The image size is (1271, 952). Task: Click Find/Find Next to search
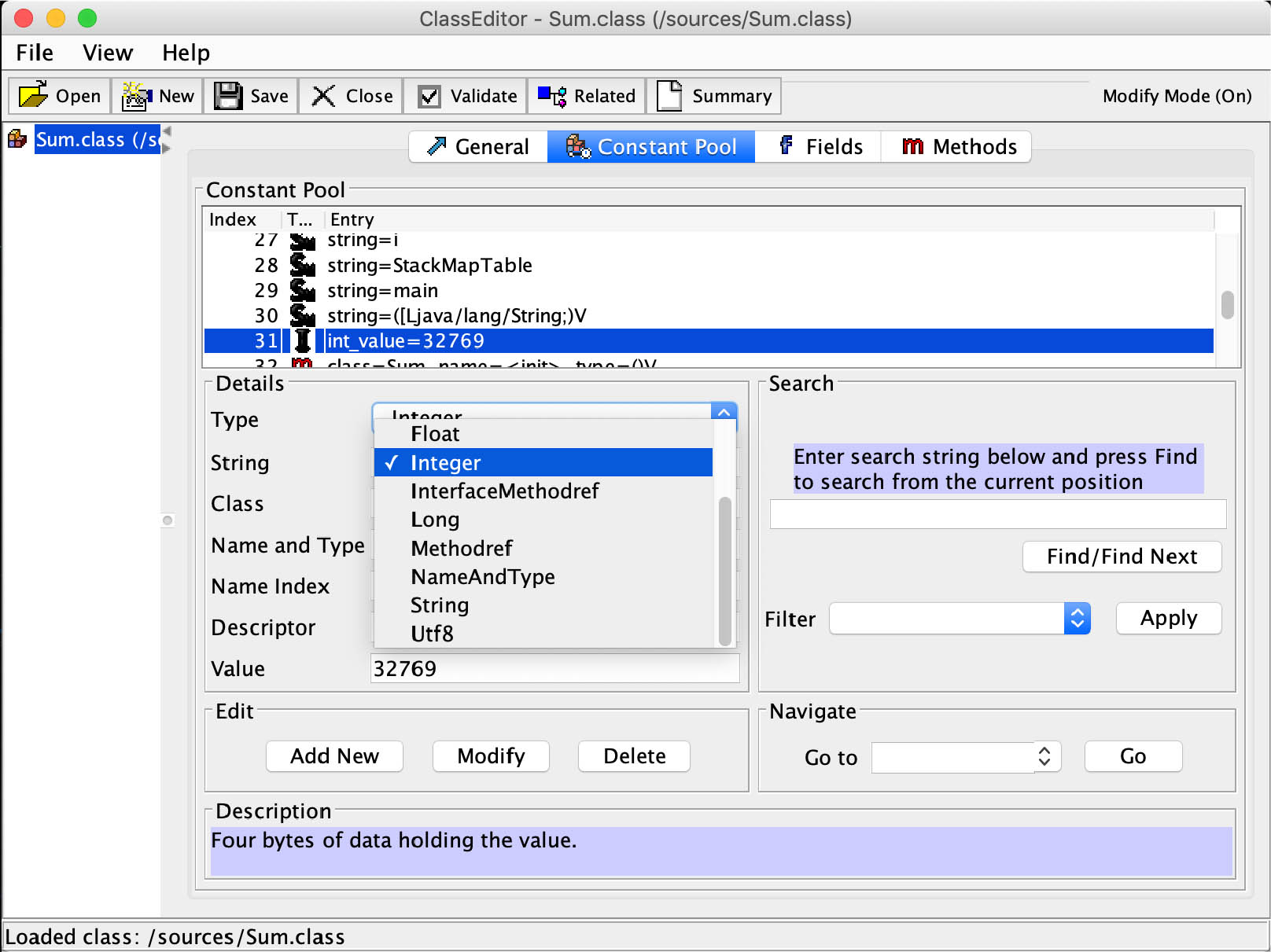[x=1121, y=557]
